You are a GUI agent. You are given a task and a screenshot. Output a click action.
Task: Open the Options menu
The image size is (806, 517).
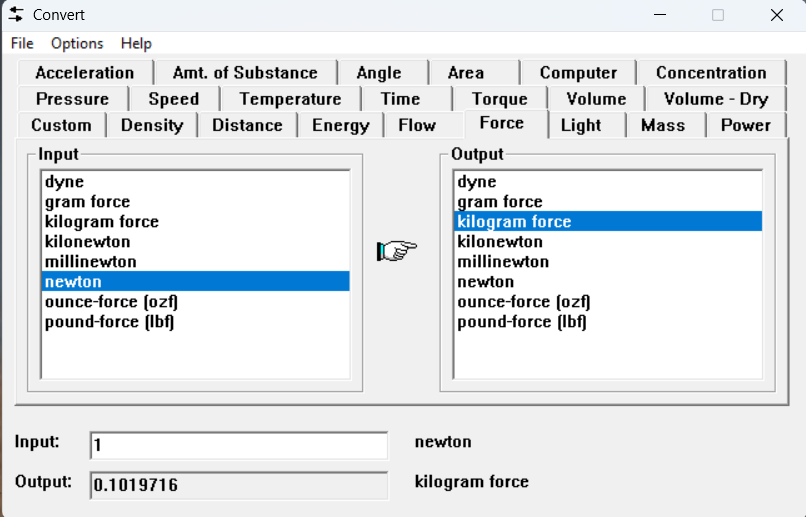click(77, 43)
